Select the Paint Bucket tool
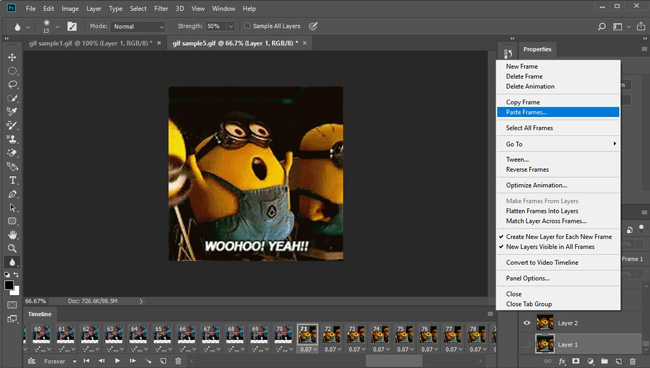The width and height of the screenshot is (650, 368). click(x=12, y=167)
